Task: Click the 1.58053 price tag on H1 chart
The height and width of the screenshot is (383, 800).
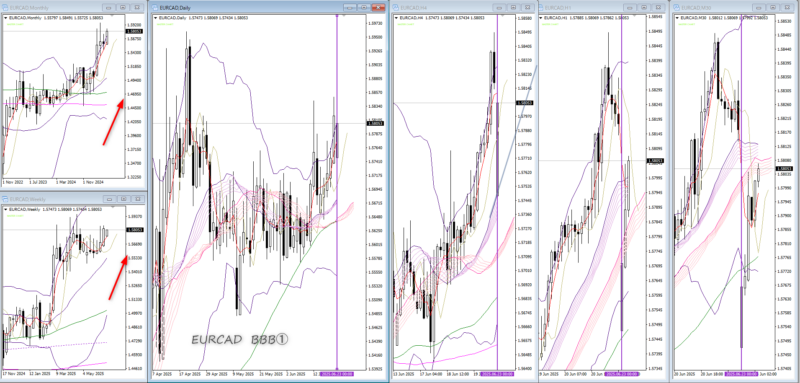Action: [655, 161]
